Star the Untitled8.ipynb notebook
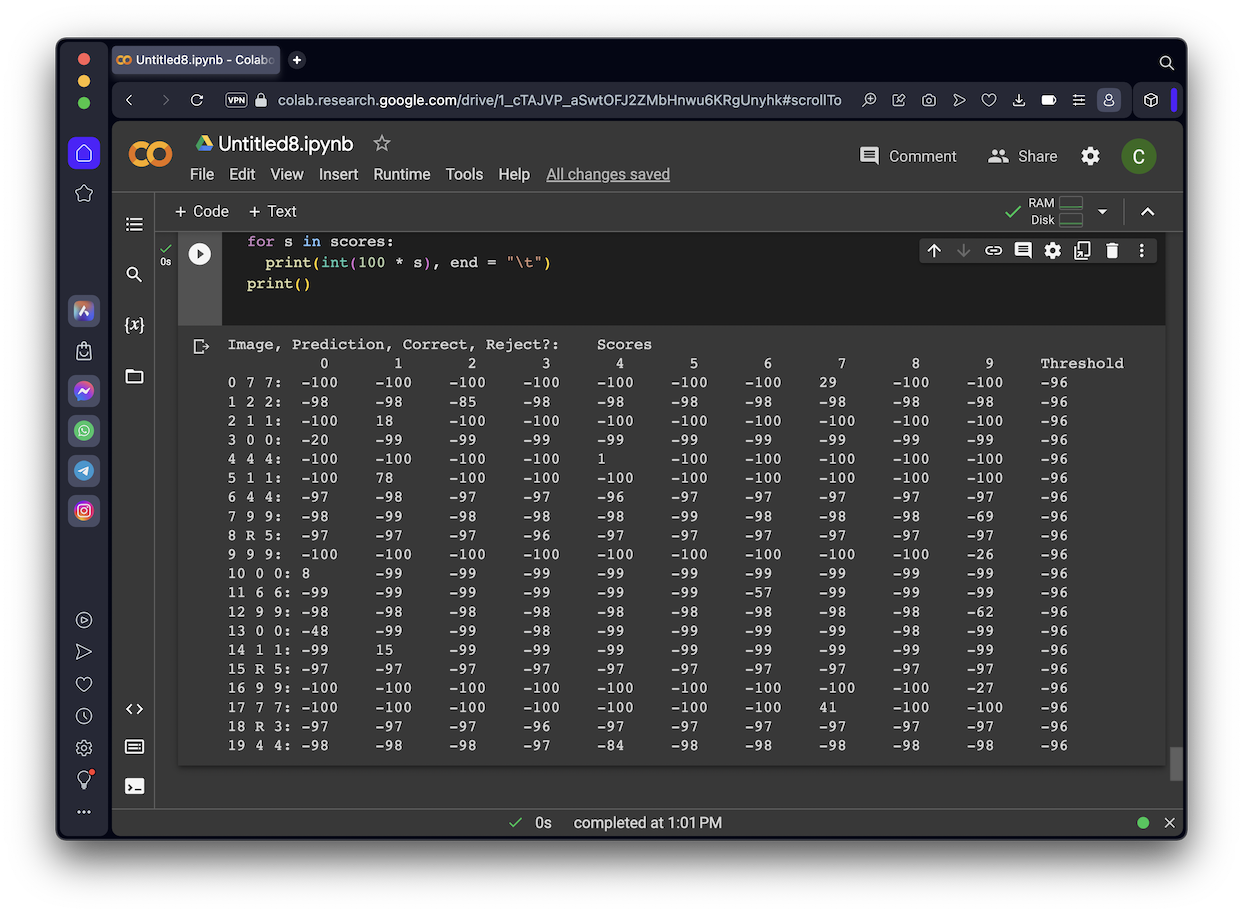1243x914 pixels. 382,143
